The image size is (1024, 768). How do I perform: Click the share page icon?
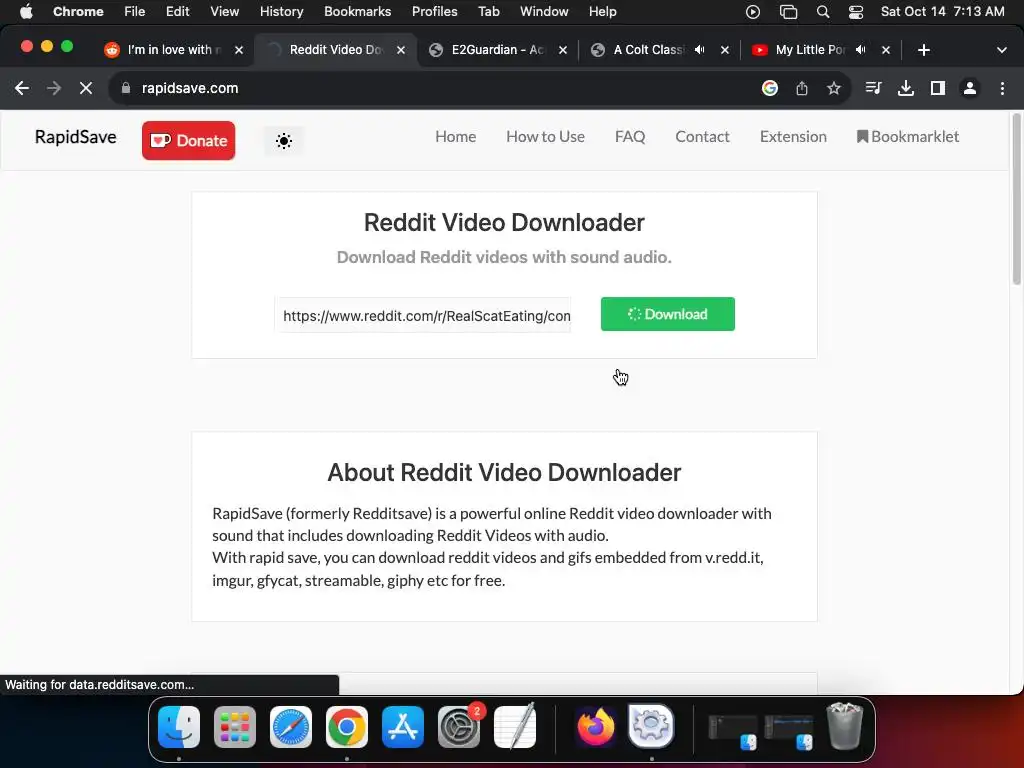tap(802, 88)
